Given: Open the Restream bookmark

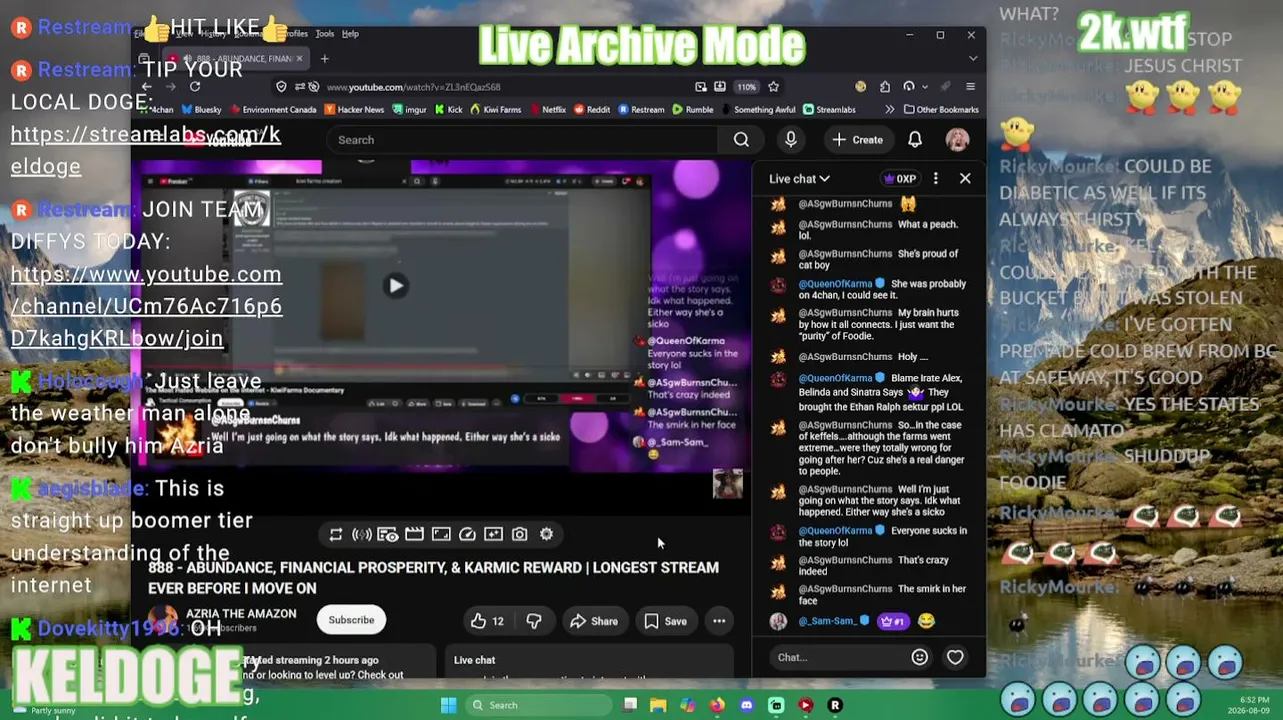Looking at the screenshot, I should (x=641, y=110).
